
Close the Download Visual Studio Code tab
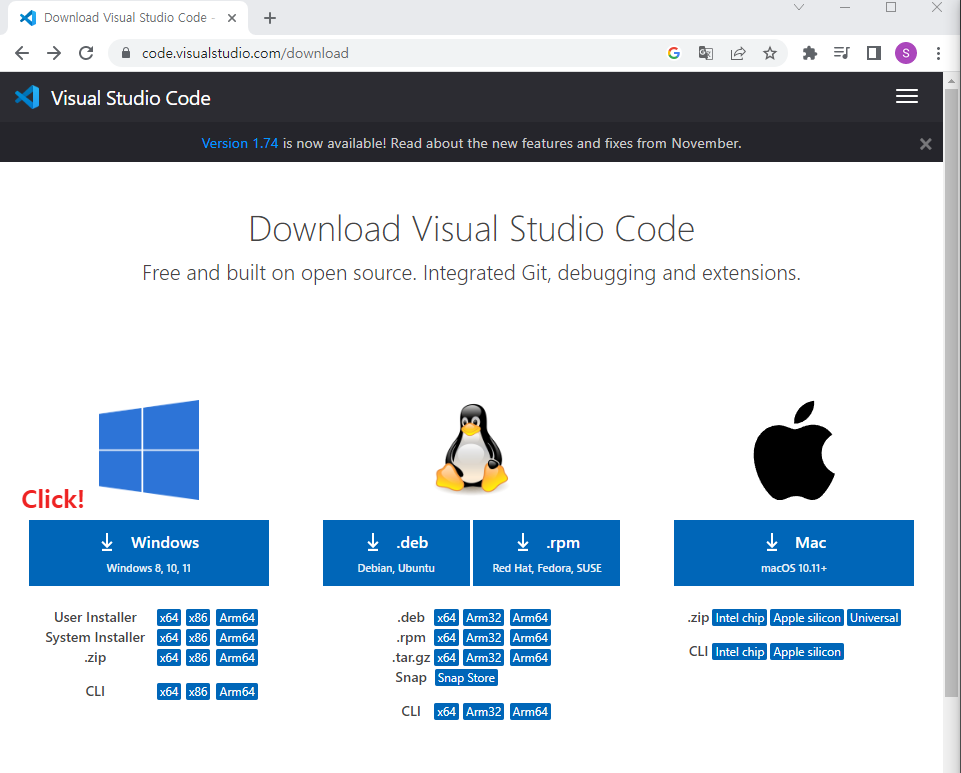pyautogui.click(x=232, y=18)
